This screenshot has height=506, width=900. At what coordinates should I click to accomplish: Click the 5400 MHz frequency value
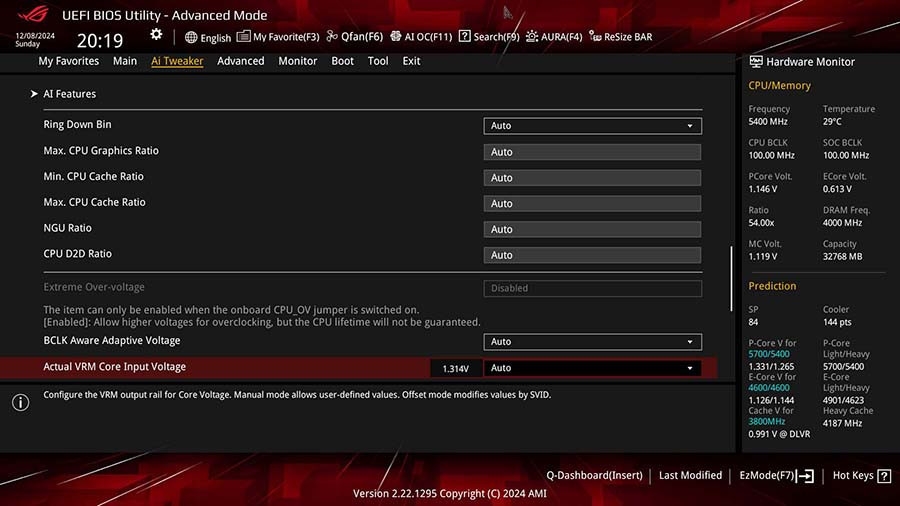point(768,122)
